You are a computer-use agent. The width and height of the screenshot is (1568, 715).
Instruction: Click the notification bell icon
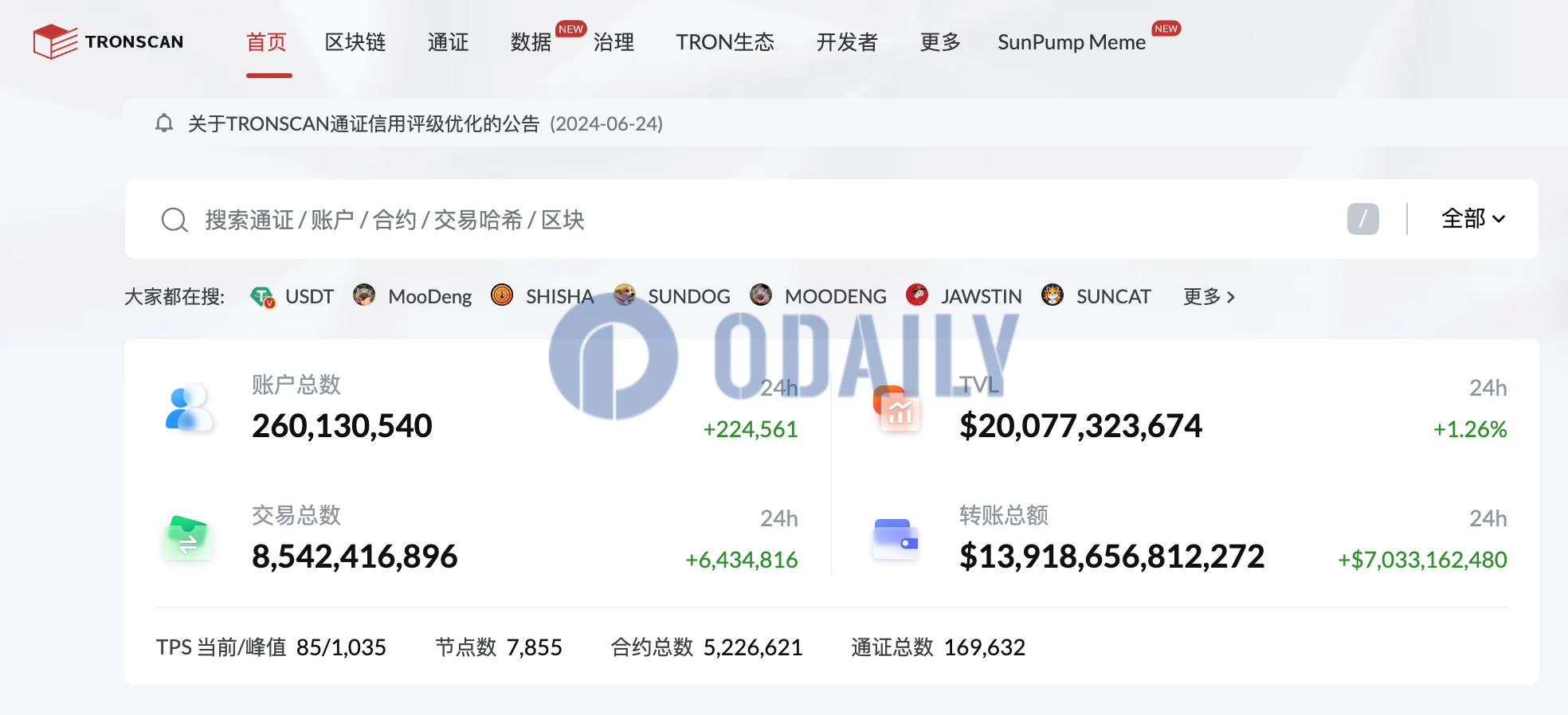(x=164, y=123)
